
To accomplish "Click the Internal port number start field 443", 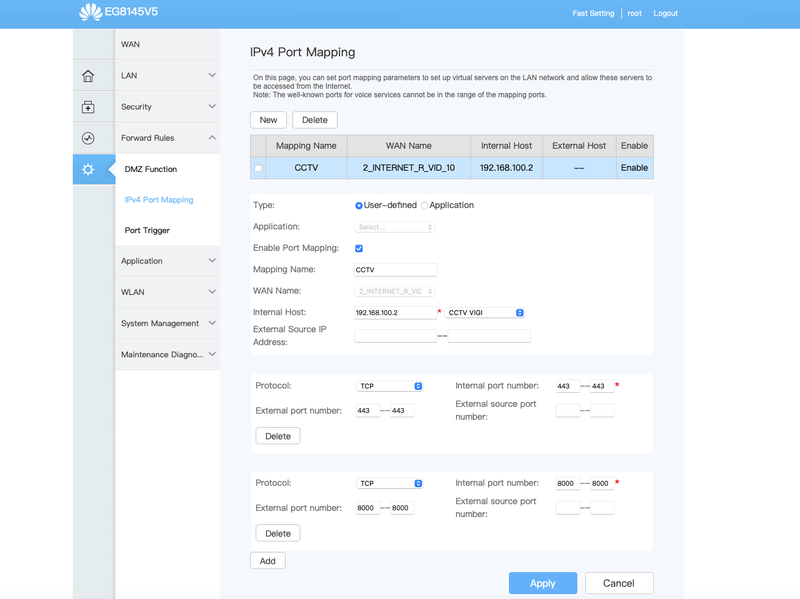I will tap(568, 386).
